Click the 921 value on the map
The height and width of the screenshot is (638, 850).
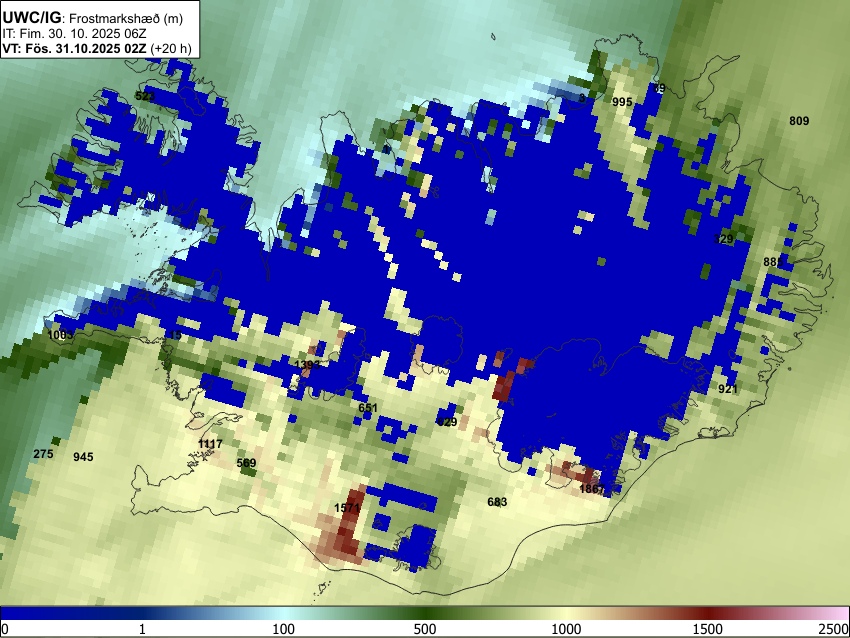tap(727, 389)
